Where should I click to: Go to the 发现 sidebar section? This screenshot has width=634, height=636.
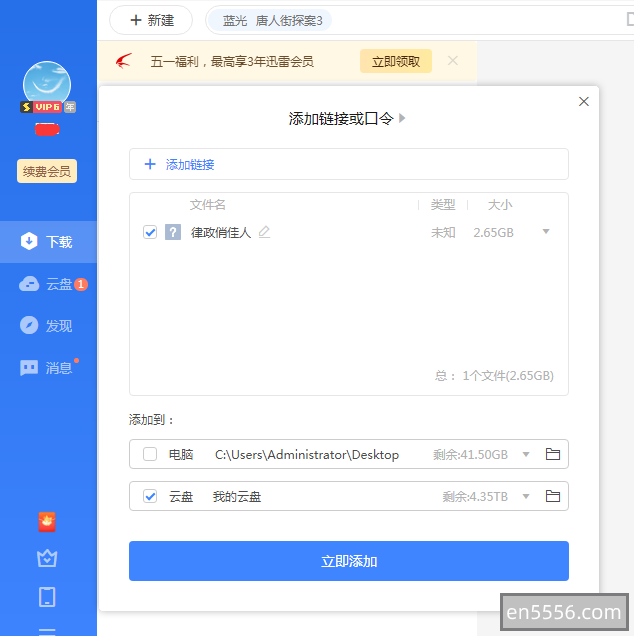pyautogui.click(x=48, y=326)
